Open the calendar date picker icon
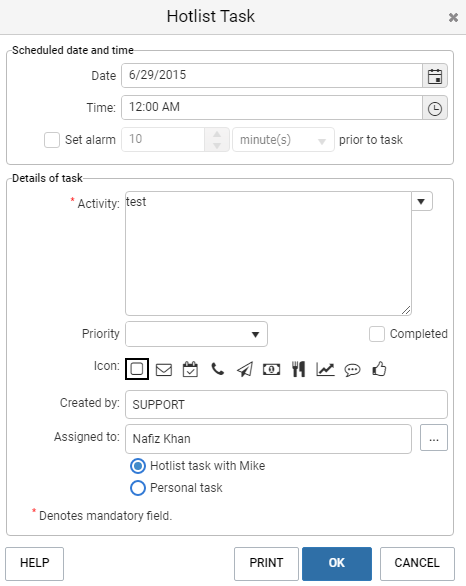466x586 pixels. point(435,76)
